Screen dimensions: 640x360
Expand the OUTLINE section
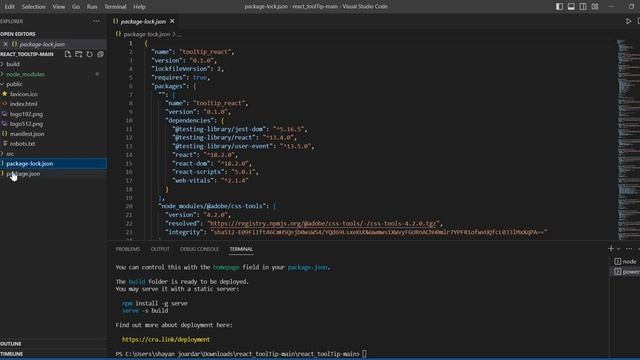(x=11, y=344)
